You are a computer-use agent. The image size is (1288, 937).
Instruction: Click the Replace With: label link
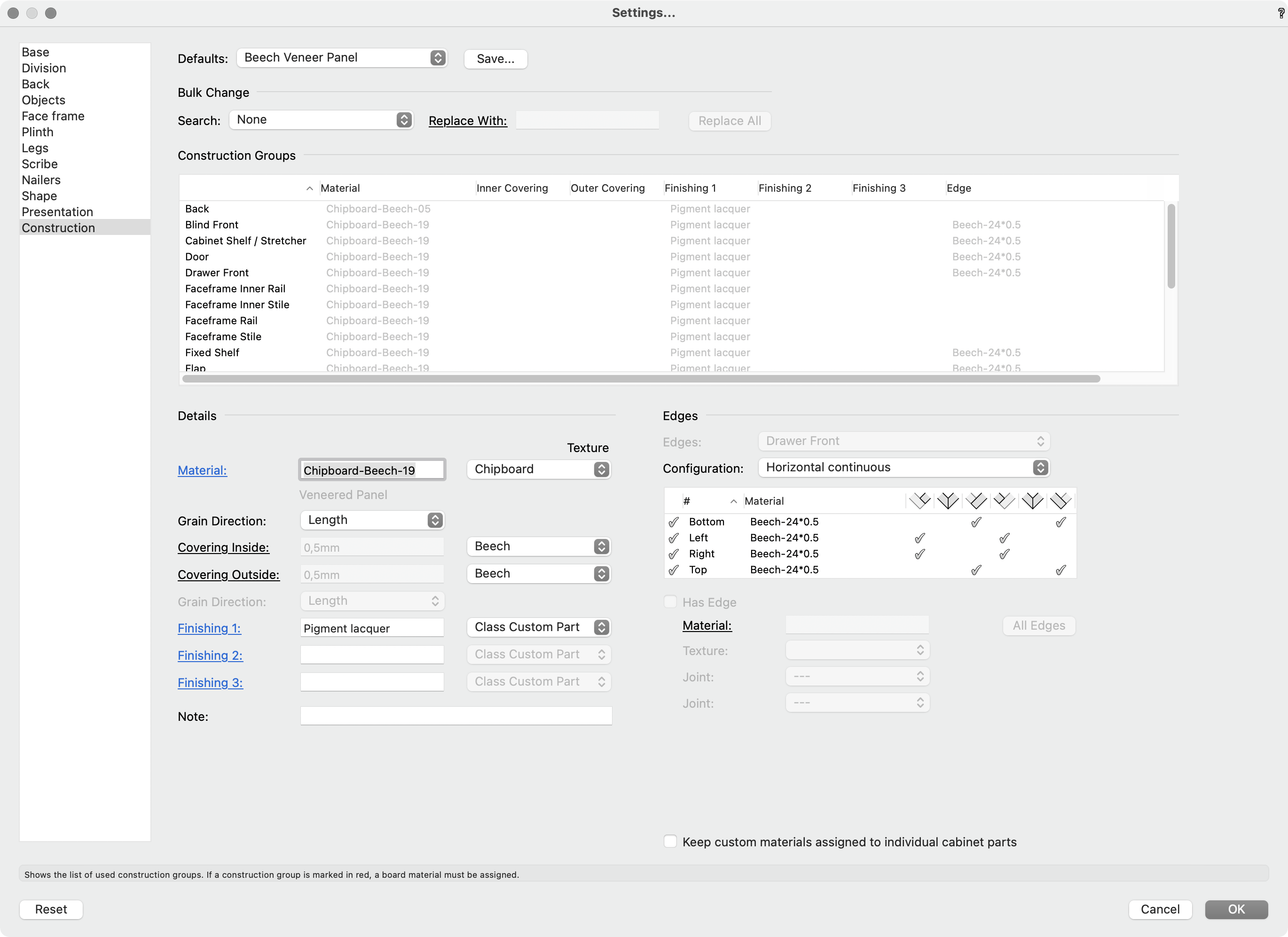[x=467, y=120]
